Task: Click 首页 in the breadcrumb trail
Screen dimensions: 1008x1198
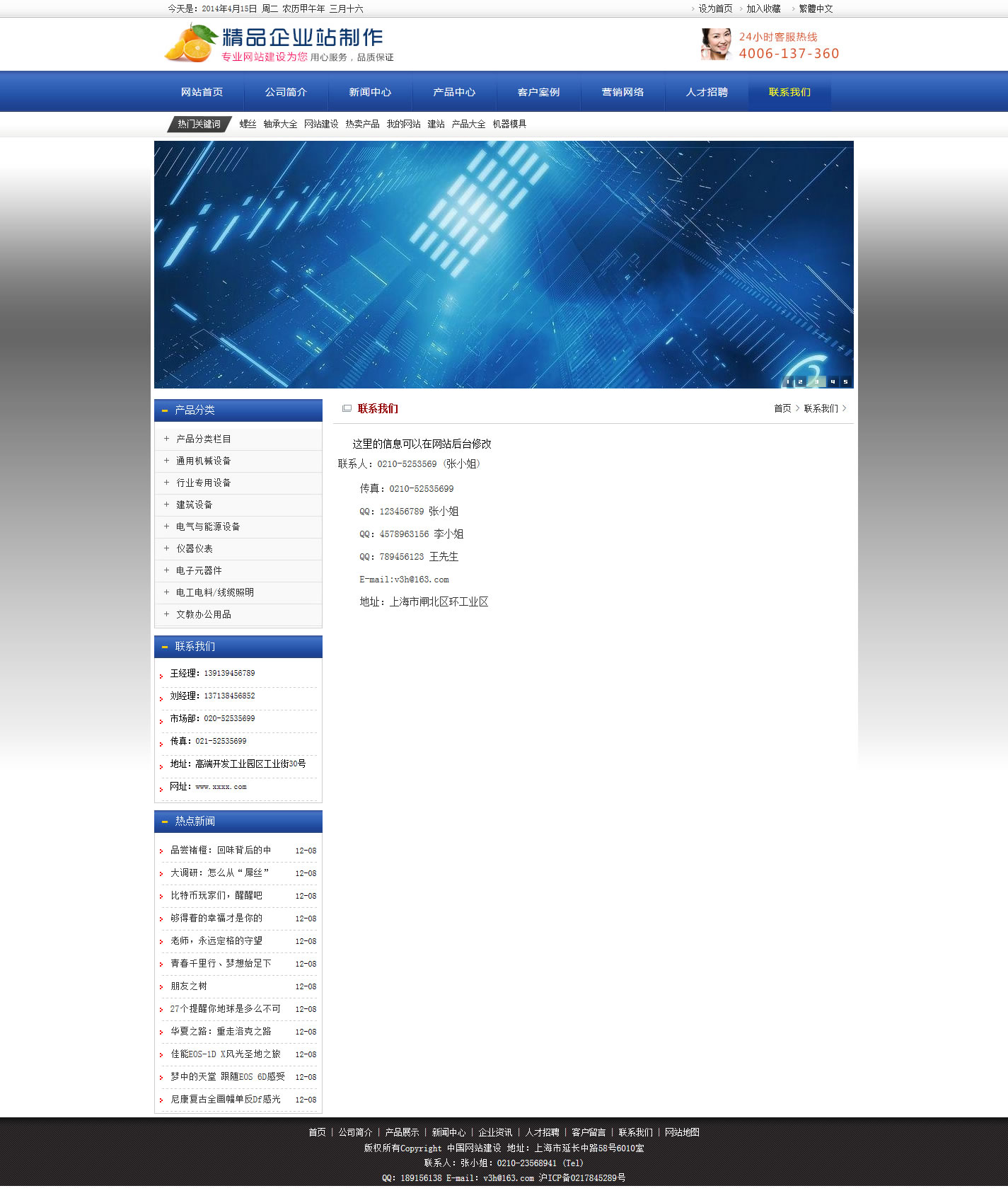Action: (x=782, y=408)
